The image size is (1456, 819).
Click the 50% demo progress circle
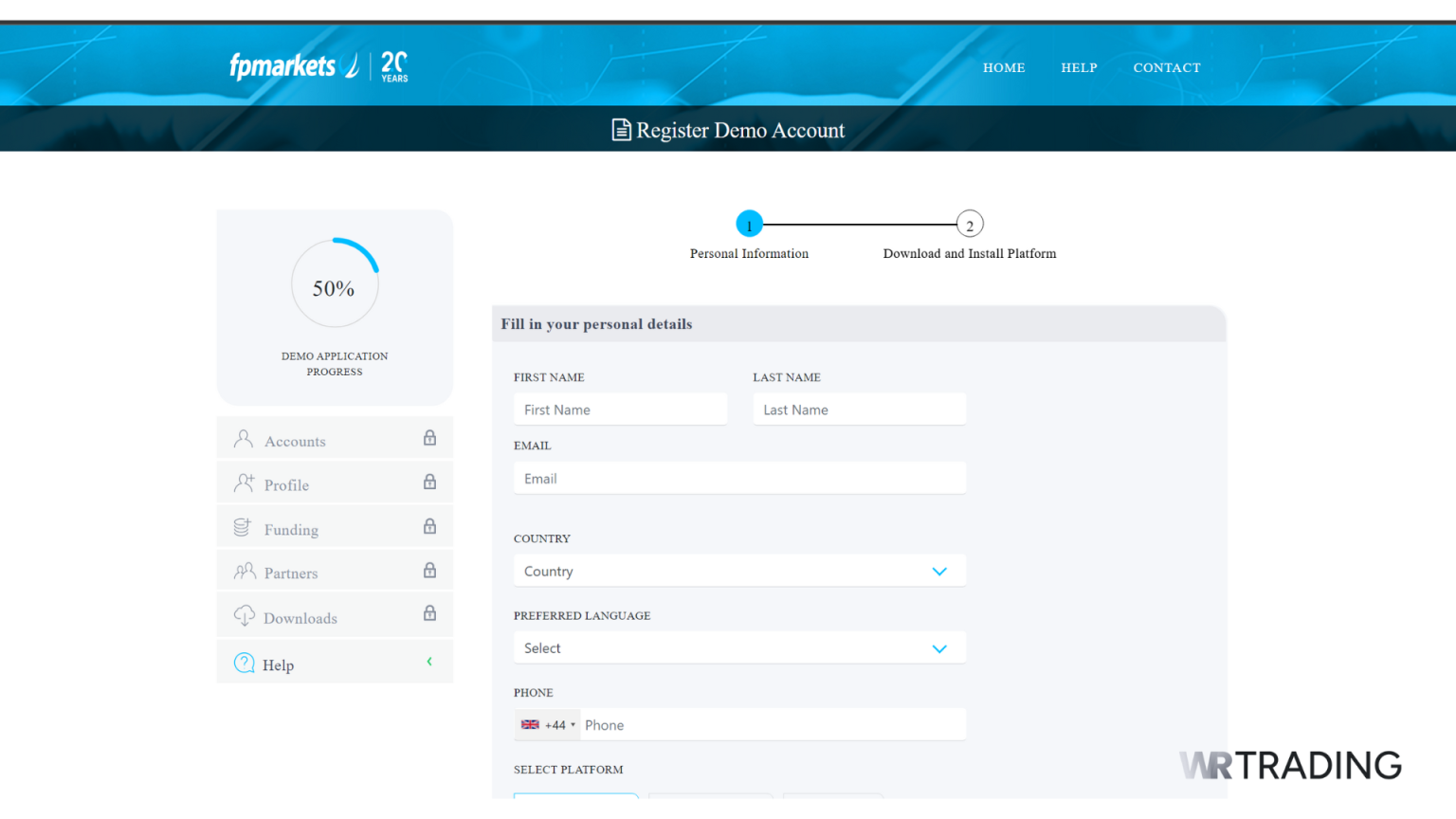(x=335, y=284)
